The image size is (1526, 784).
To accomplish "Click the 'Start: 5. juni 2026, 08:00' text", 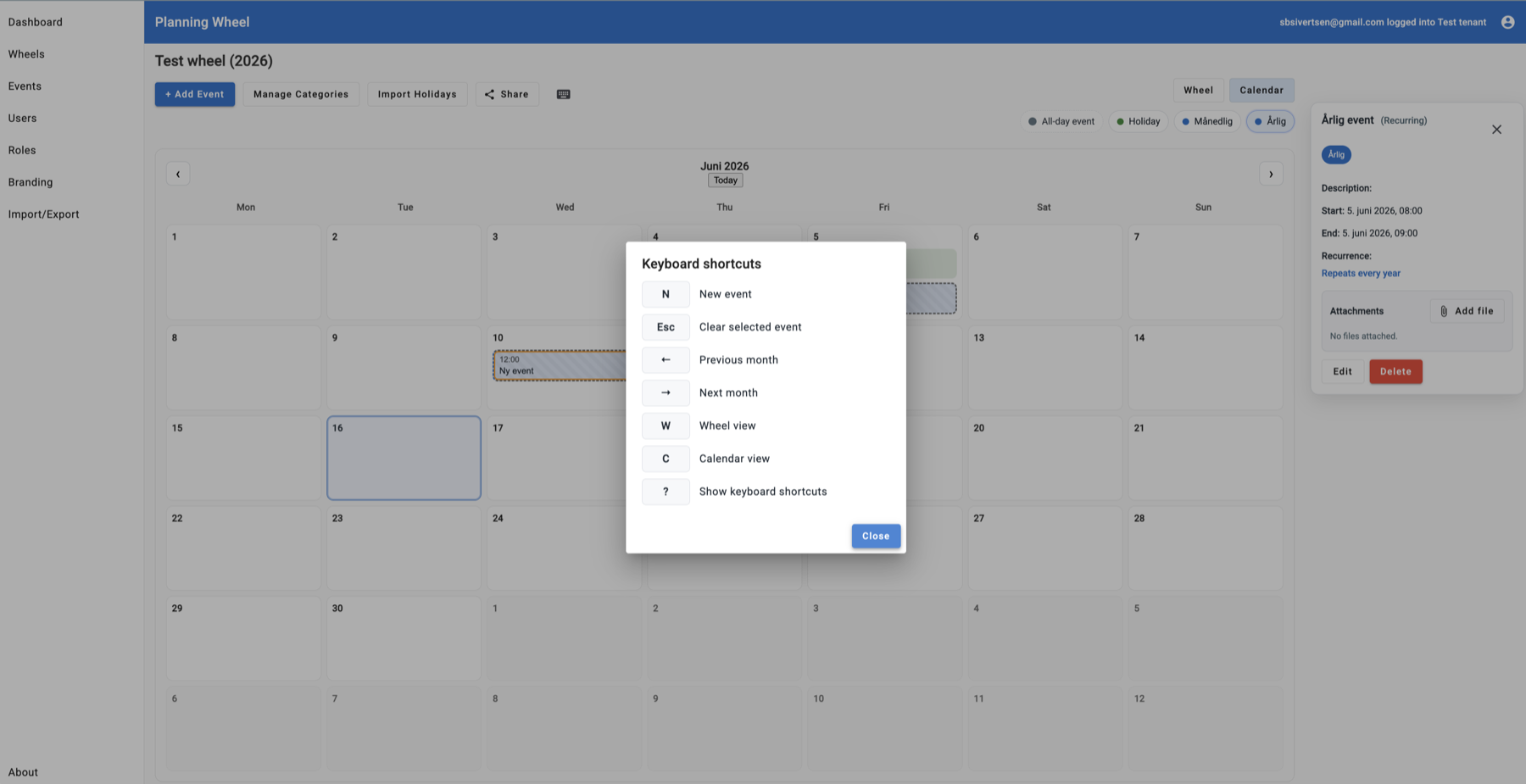I will click(x=1372, y=211).
